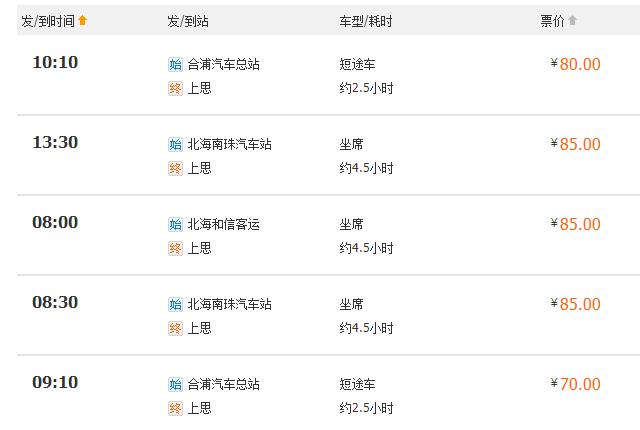Click the 发/到站 column header
The height and width of the screenshot is (430, 640).
(188, 21)
